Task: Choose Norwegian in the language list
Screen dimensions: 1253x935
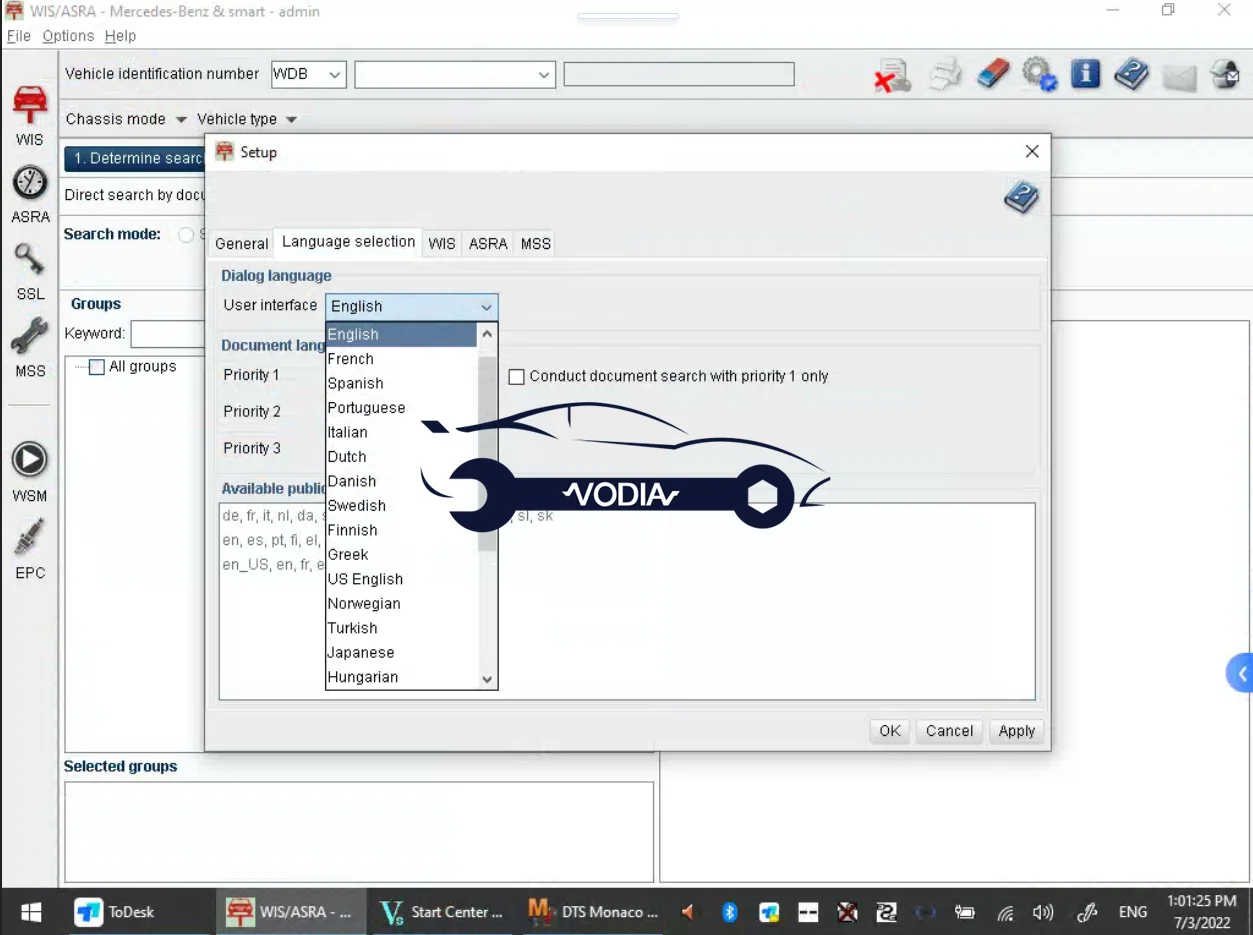Action: [402, 604]
